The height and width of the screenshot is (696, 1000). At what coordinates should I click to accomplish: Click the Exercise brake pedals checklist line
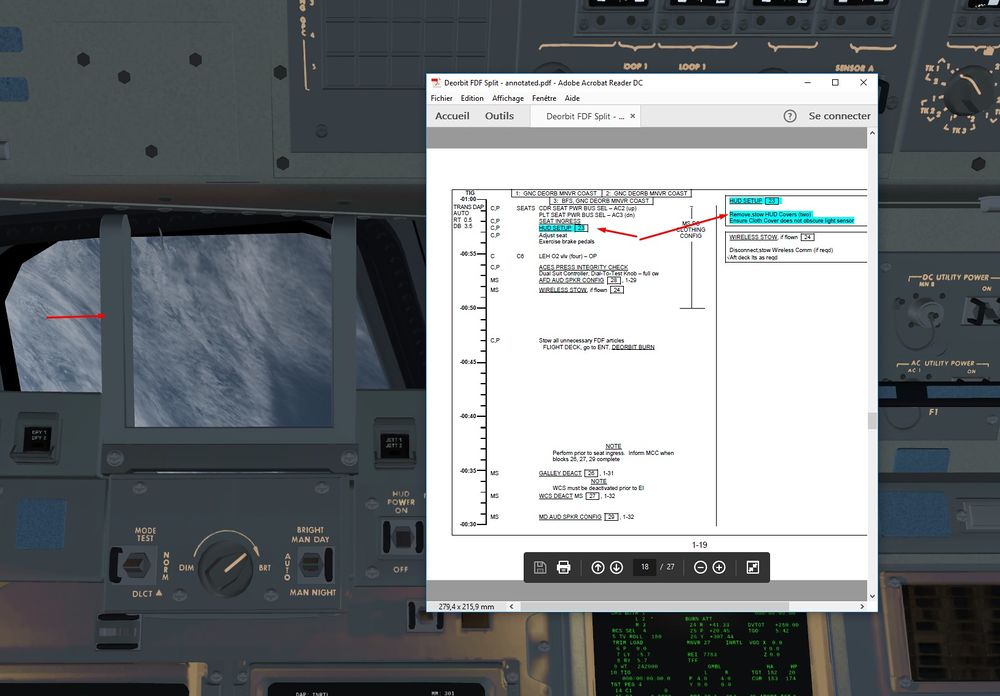(566, 242)
